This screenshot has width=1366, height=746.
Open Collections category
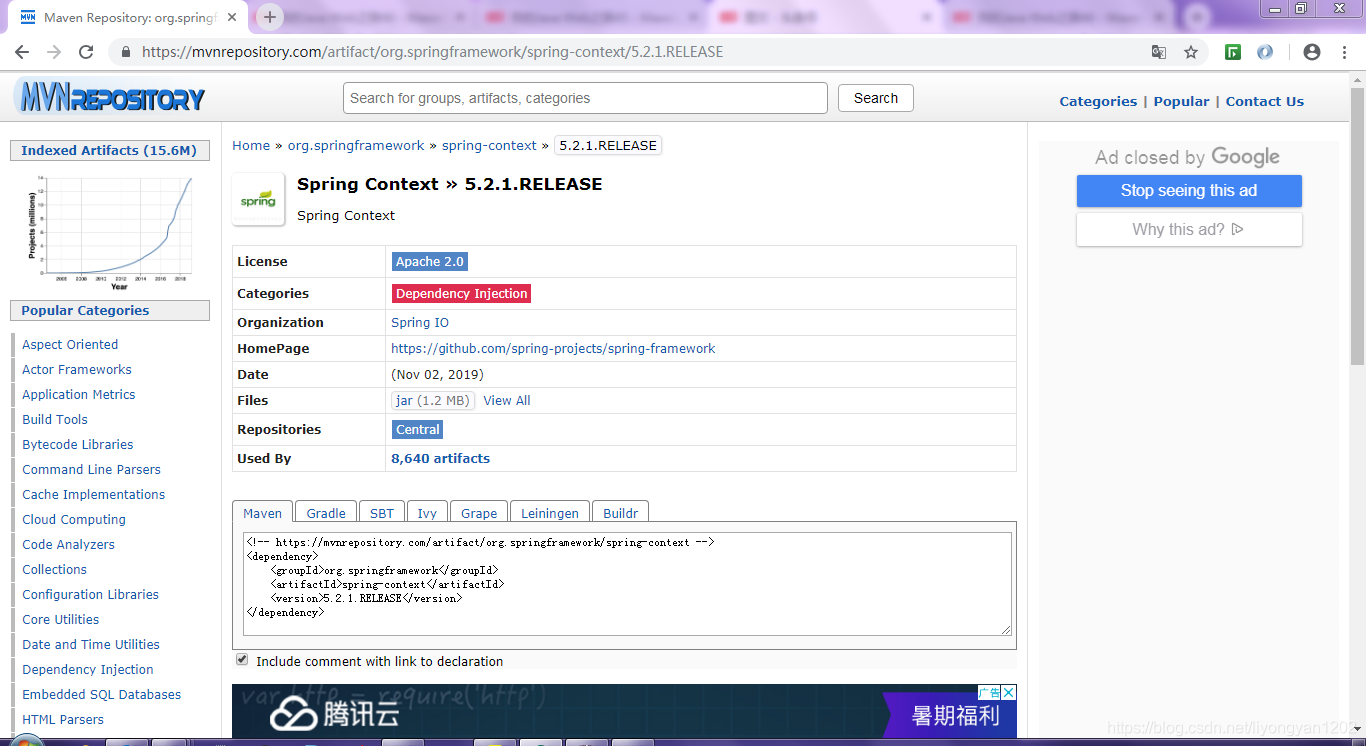[55, 569]
